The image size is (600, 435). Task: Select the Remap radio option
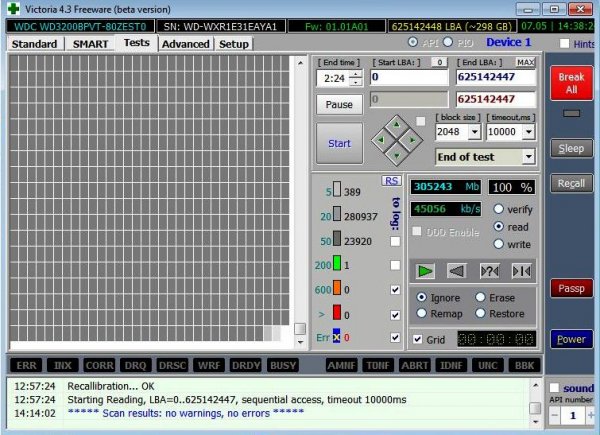pyautogui.click(x=422, y=313)
